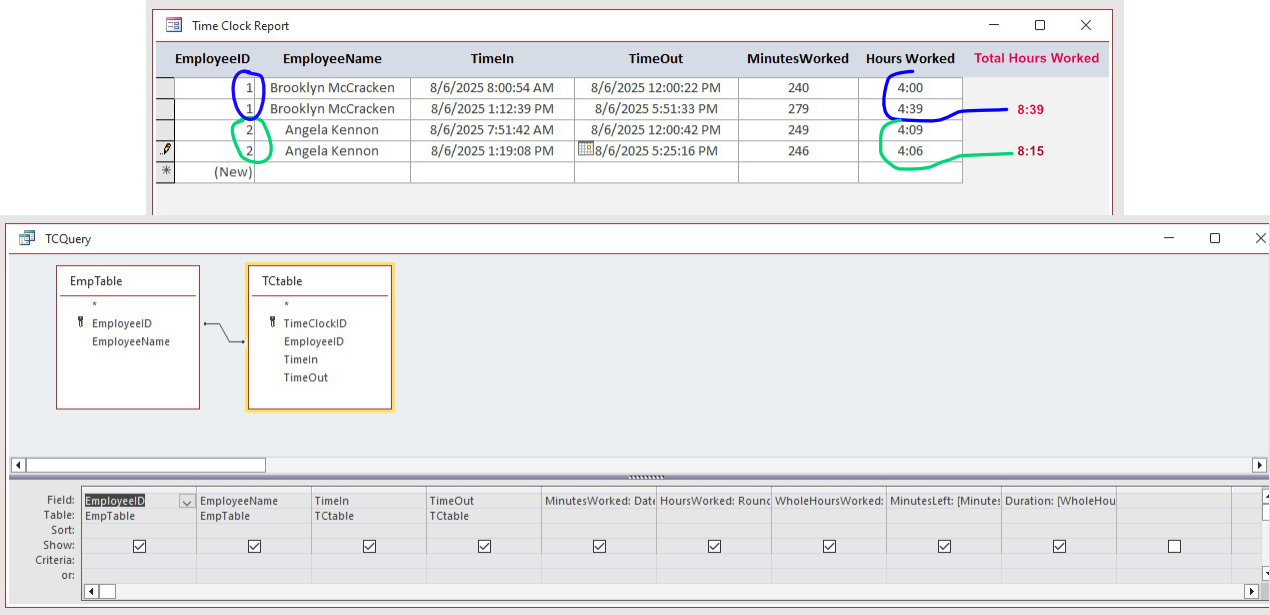Click Sort cell under EmployeeName column

click(x=254, y=530)
